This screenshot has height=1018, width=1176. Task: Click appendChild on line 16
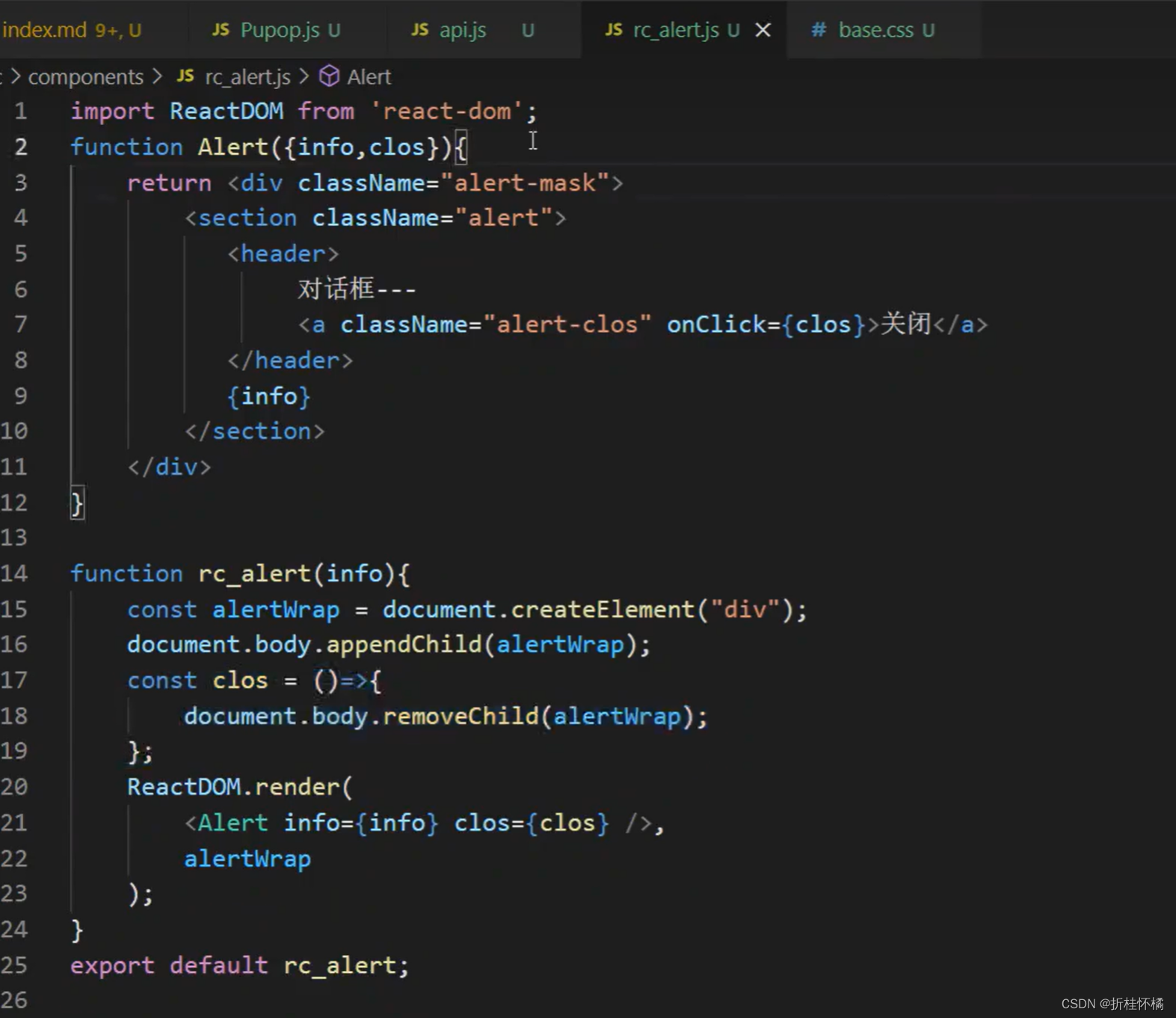click(404, 645)
